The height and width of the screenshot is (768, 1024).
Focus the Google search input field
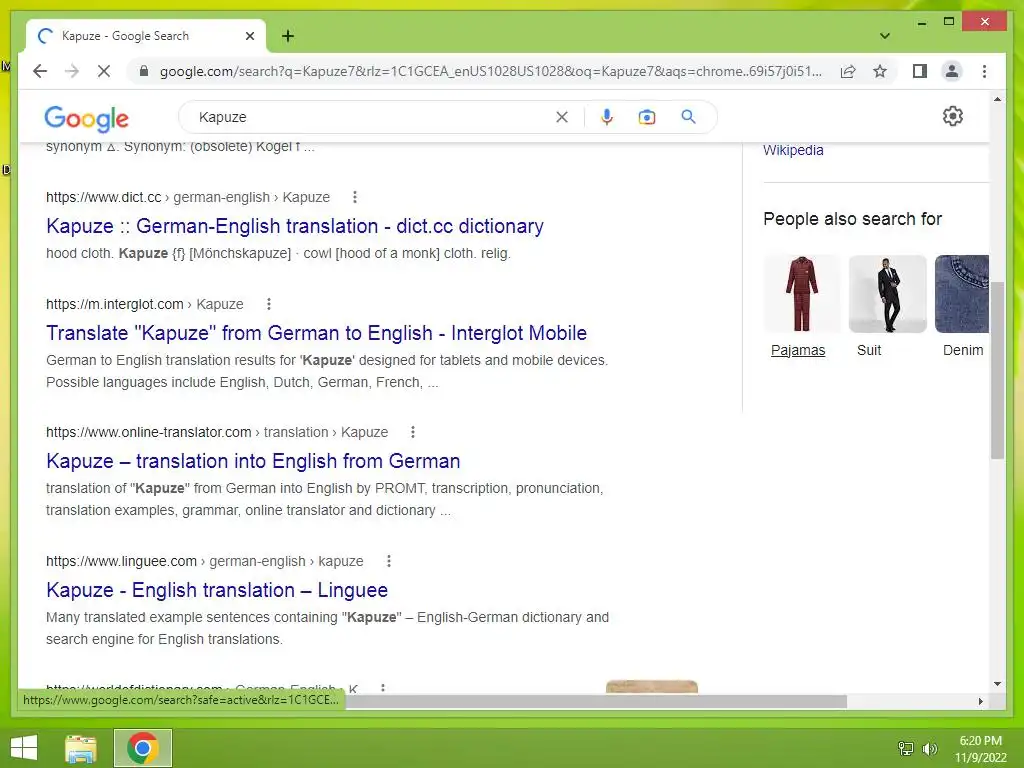372,117
